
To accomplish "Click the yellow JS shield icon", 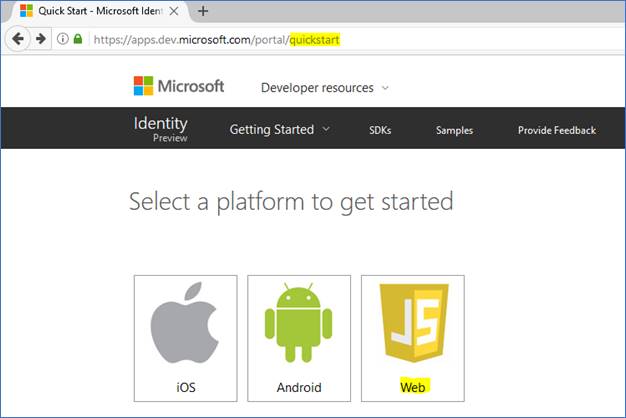I will click(x=412, y=325).
